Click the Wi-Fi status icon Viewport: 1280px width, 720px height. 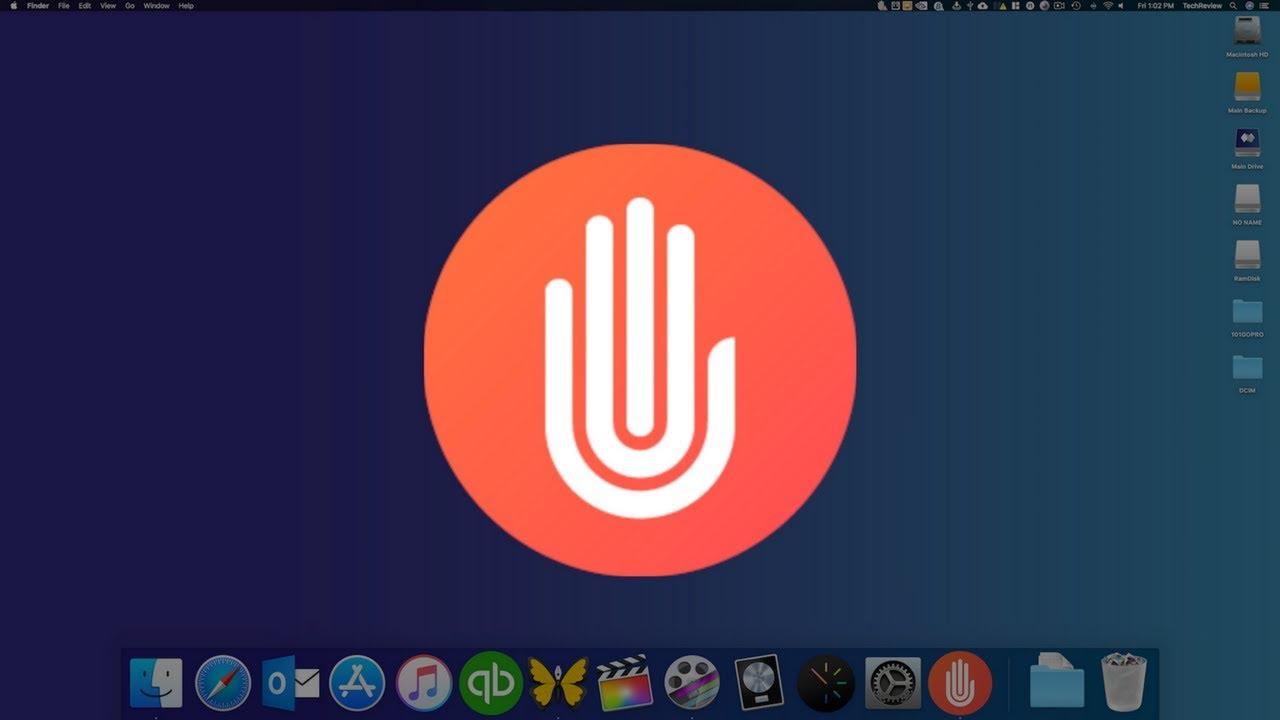point(1108,6)
